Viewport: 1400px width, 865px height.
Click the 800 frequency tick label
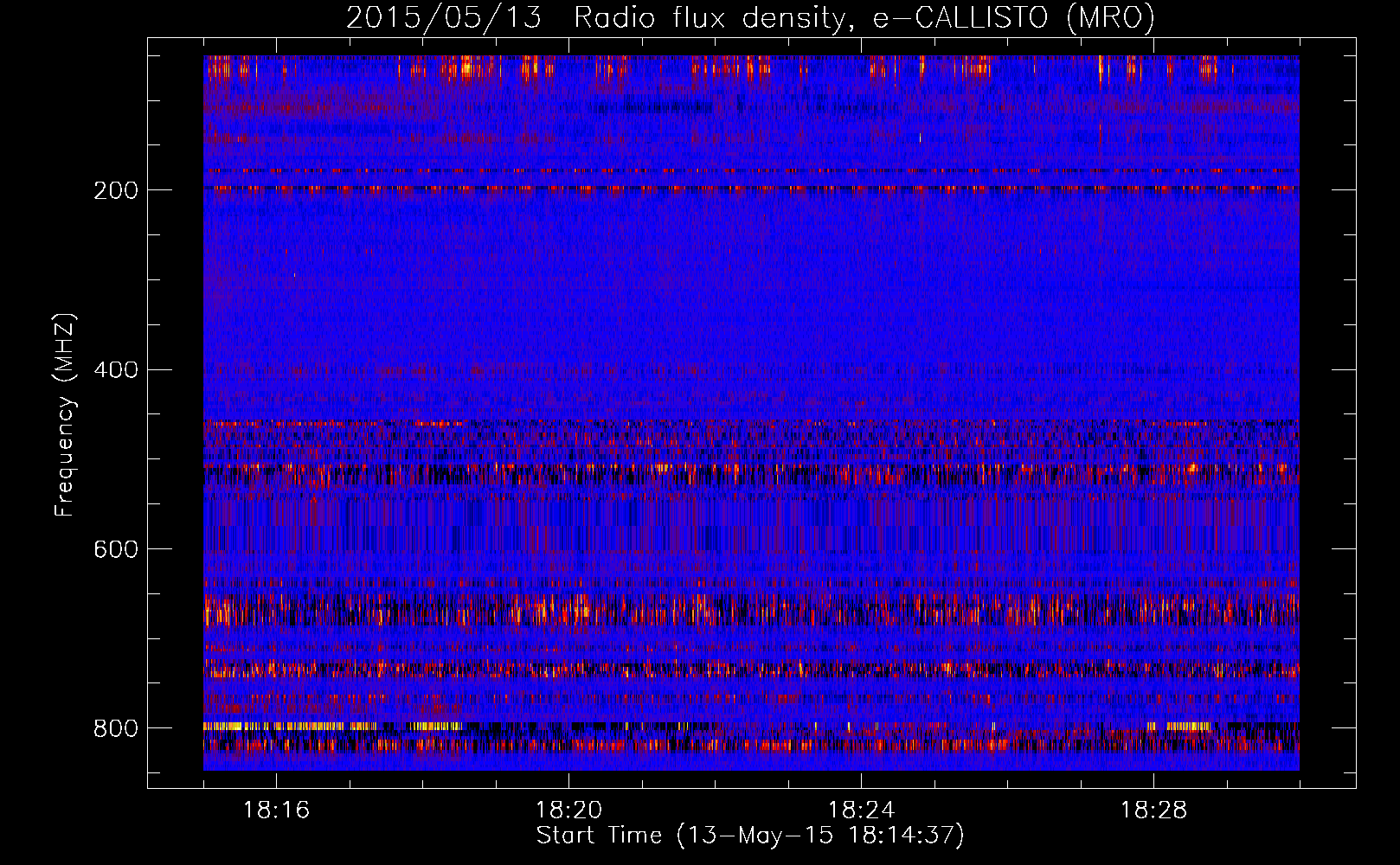[x=116, y=729]
